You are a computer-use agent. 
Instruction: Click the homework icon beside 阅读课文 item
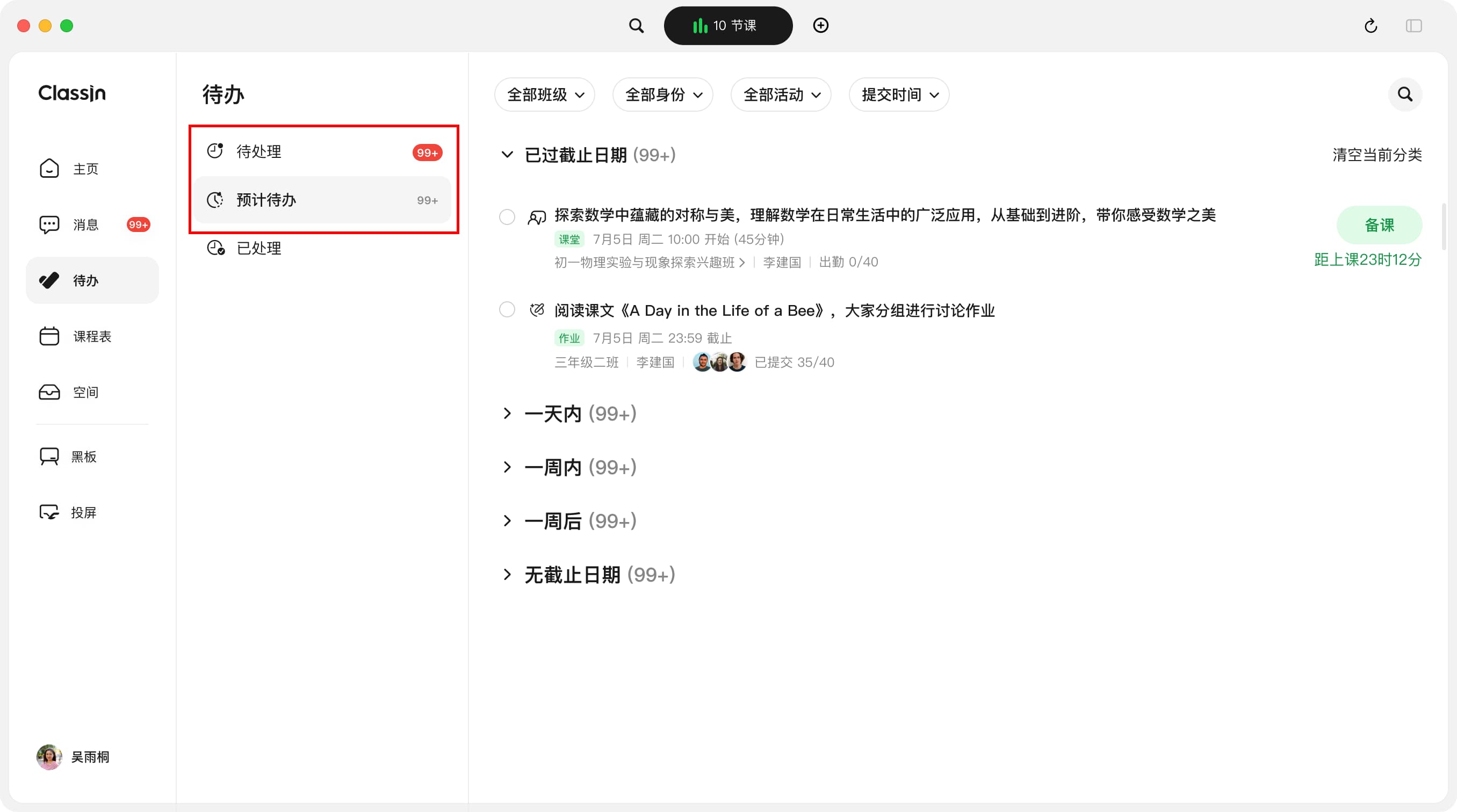pyautogui.click(x=537, y=309)
